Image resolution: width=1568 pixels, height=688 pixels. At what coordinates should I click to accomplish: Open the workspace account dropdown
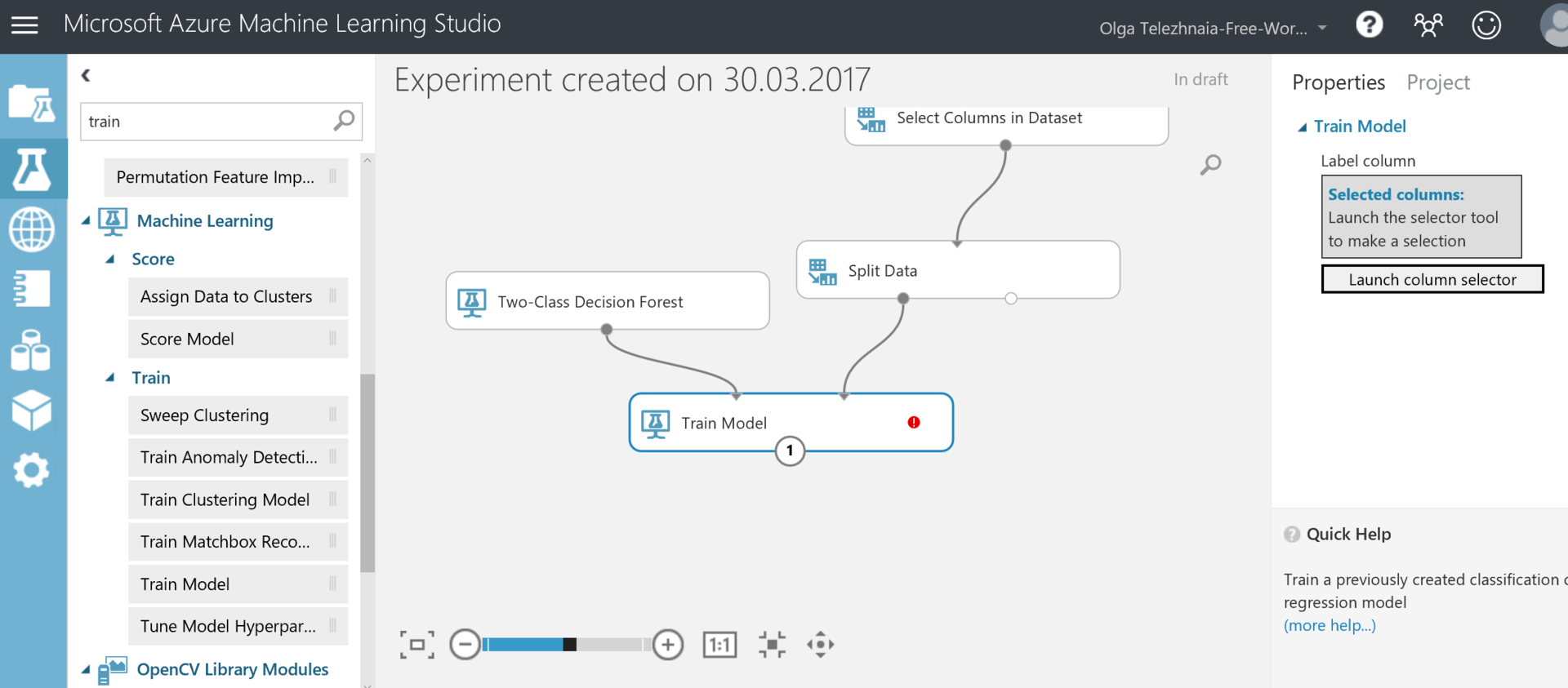point(1213,29)
